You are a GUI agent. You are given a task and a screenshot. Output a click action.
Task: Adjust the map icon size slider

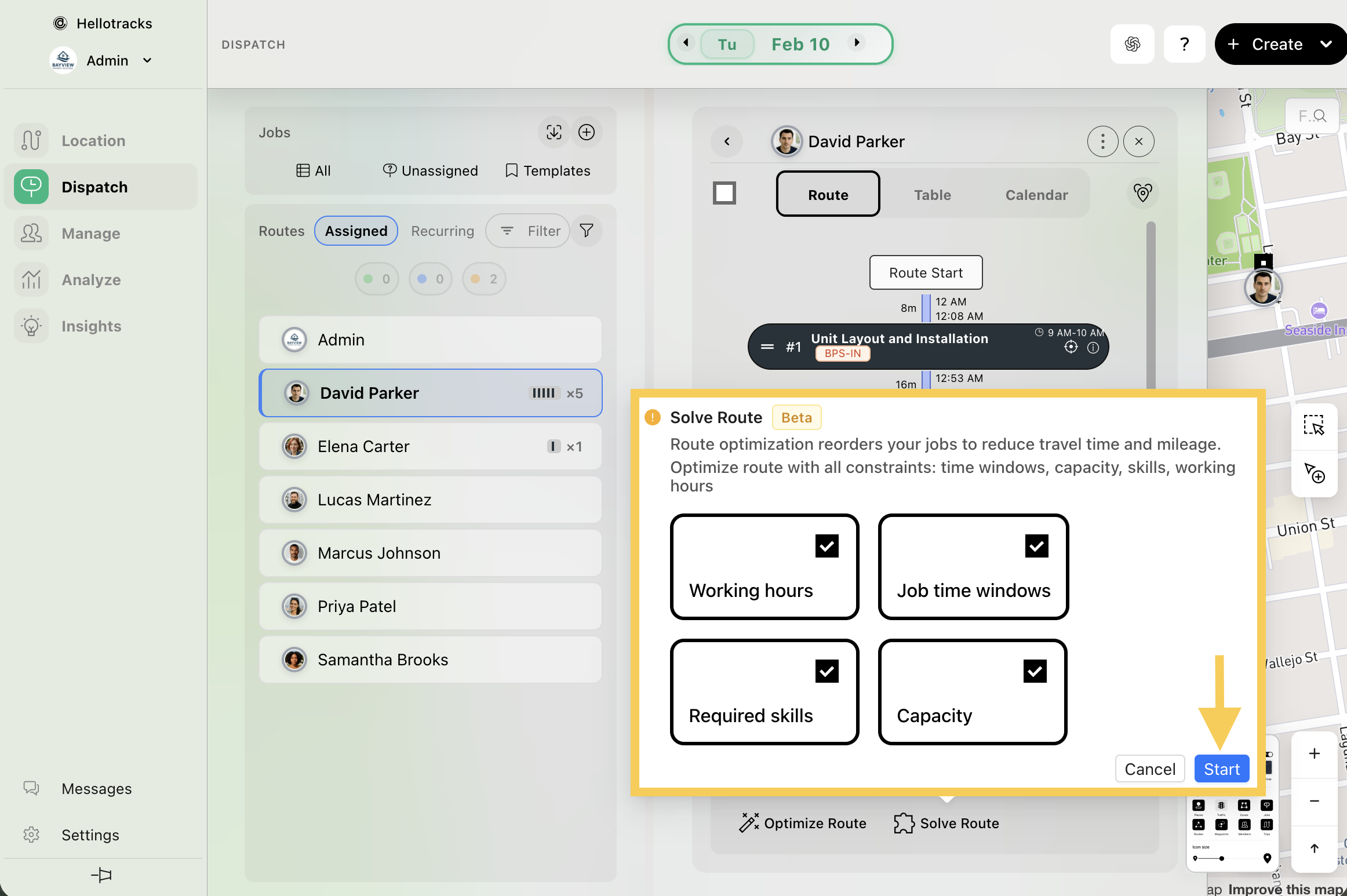[x=1221, y=858]
